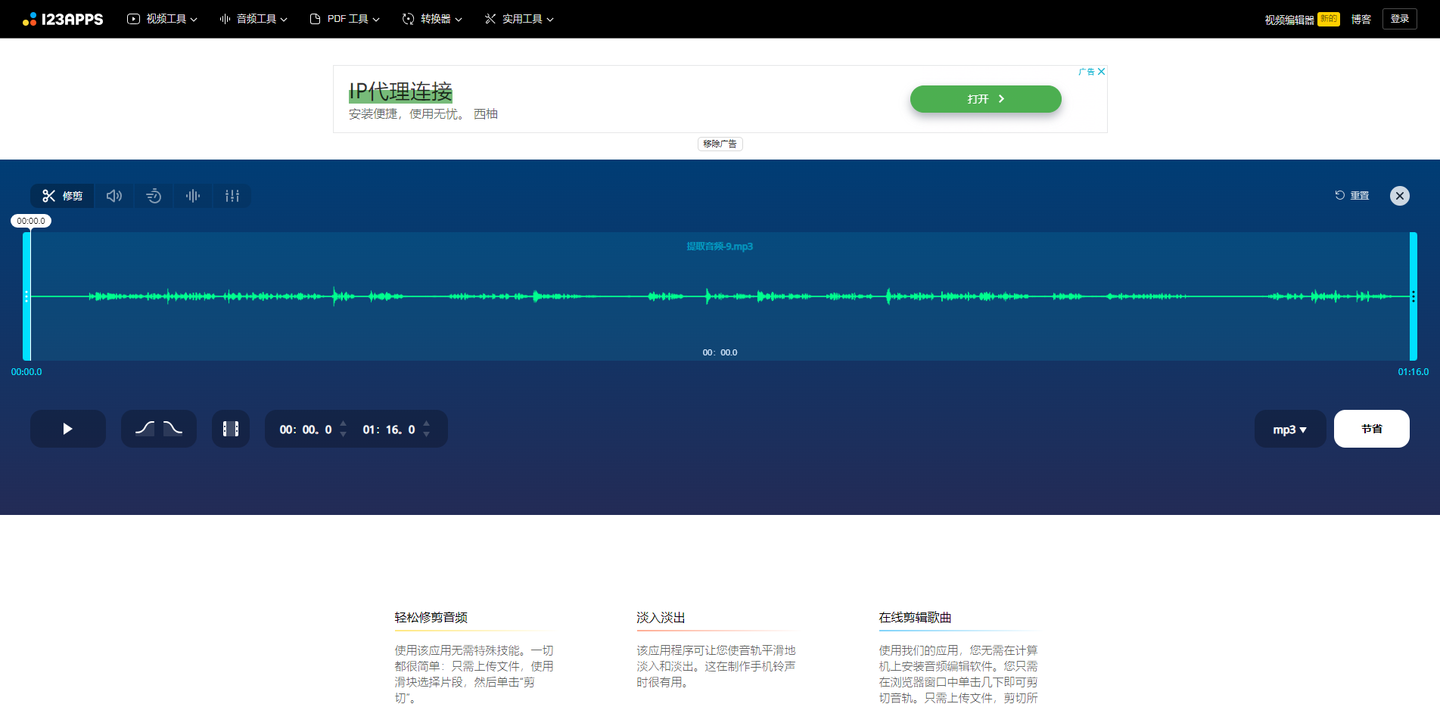Viewport: 1440px width, 704px height.
Task: Click the 123APPS logo
Action: (63, 19)
